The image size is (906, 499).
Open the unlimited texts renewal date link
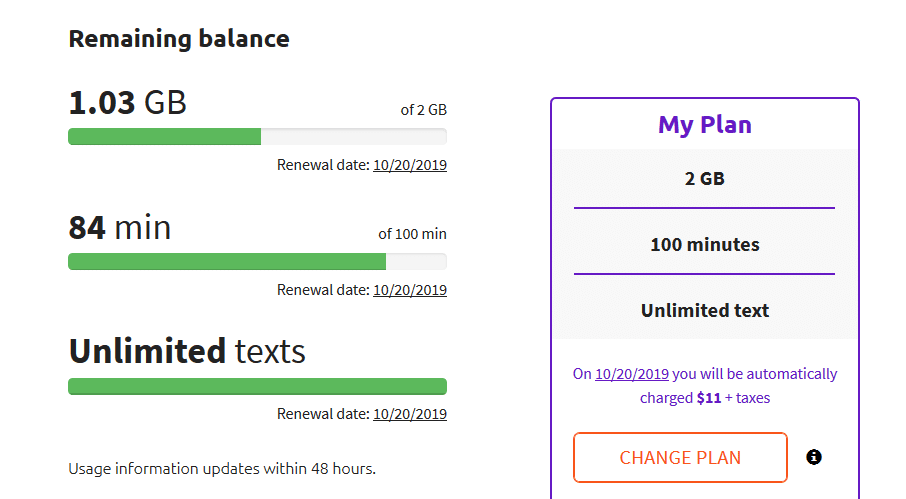click(410, 414)
